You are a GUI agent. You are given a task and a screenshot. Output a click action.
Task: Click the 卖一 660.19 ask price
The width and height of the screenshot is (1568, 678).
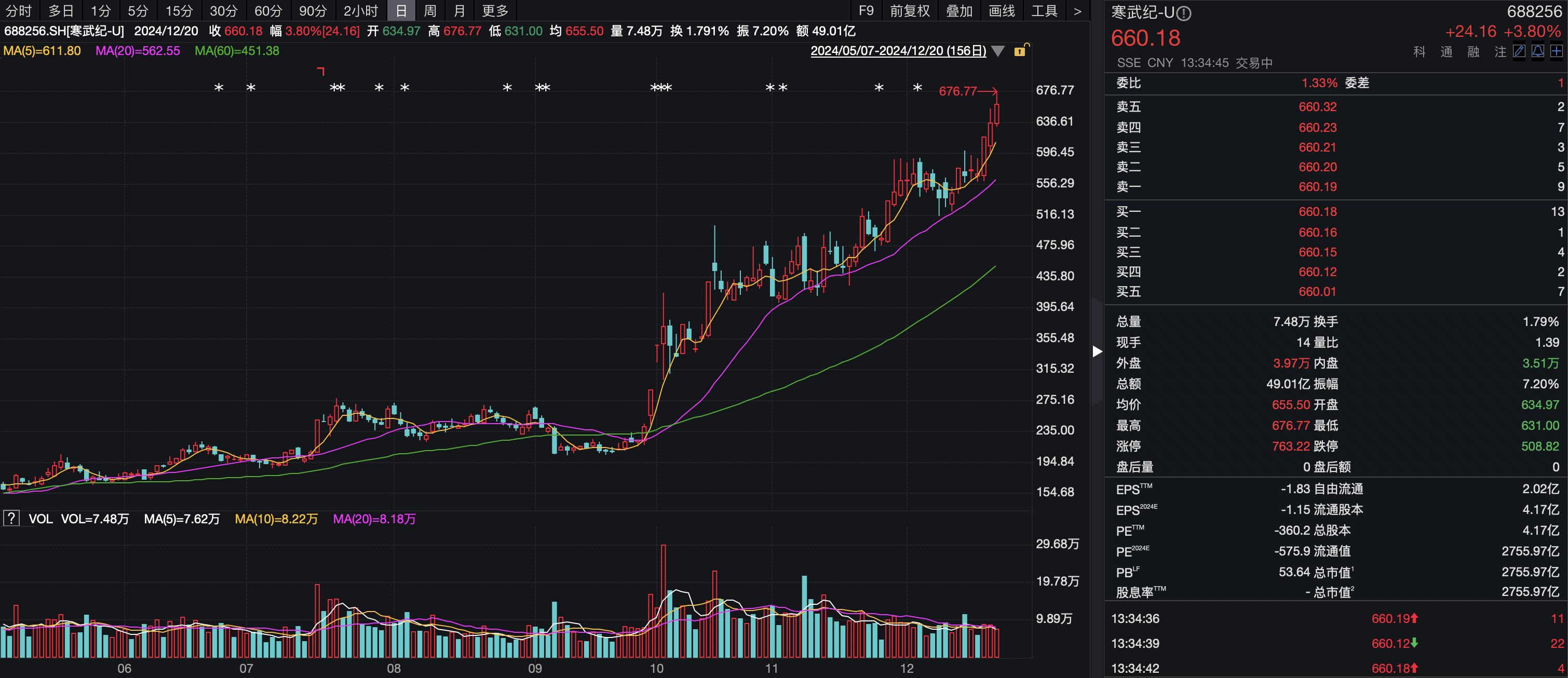pyautogui.click(x=1317, y=187)
